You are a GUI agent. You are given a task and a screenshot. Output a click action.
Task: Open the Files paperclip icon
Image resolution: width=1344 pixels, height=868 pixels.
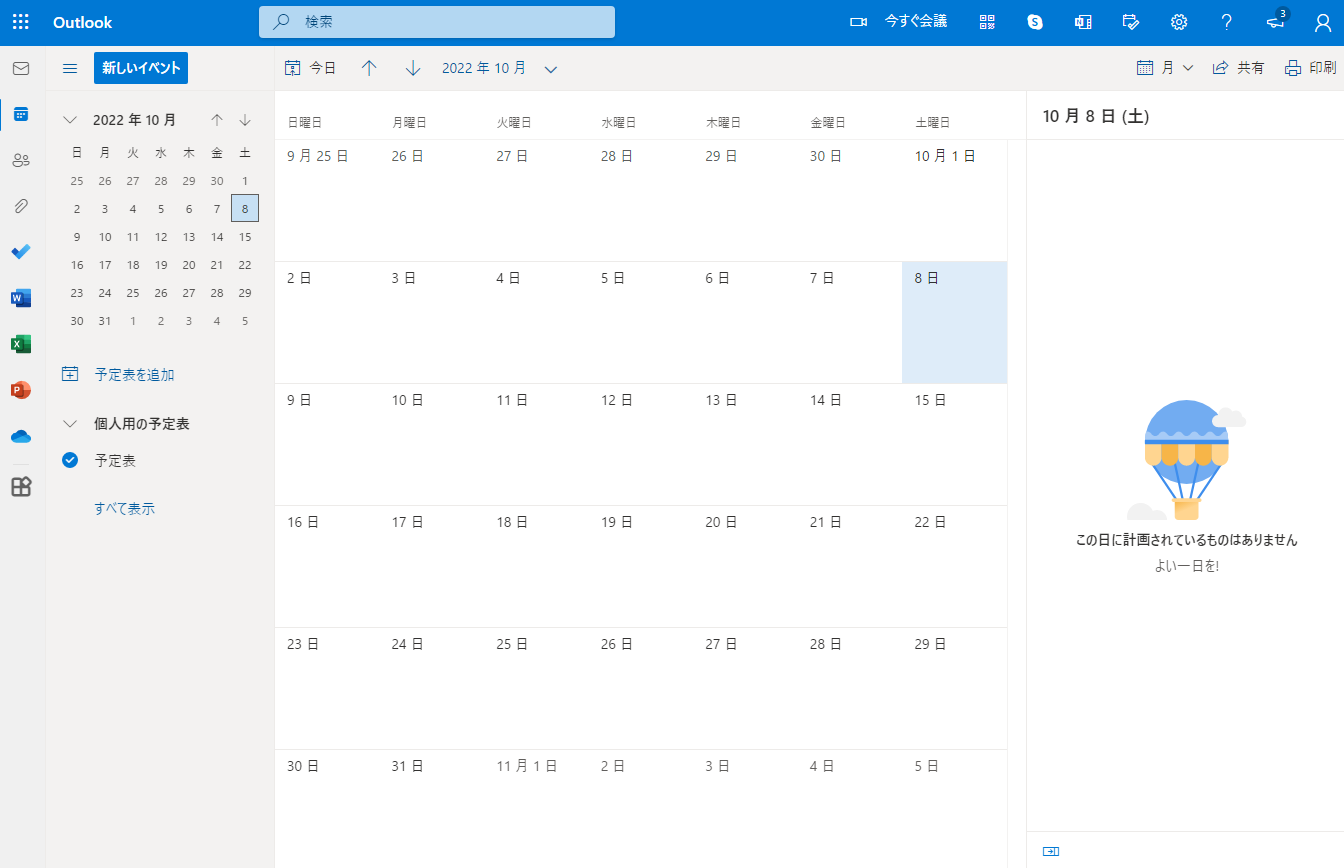[21, 206]
